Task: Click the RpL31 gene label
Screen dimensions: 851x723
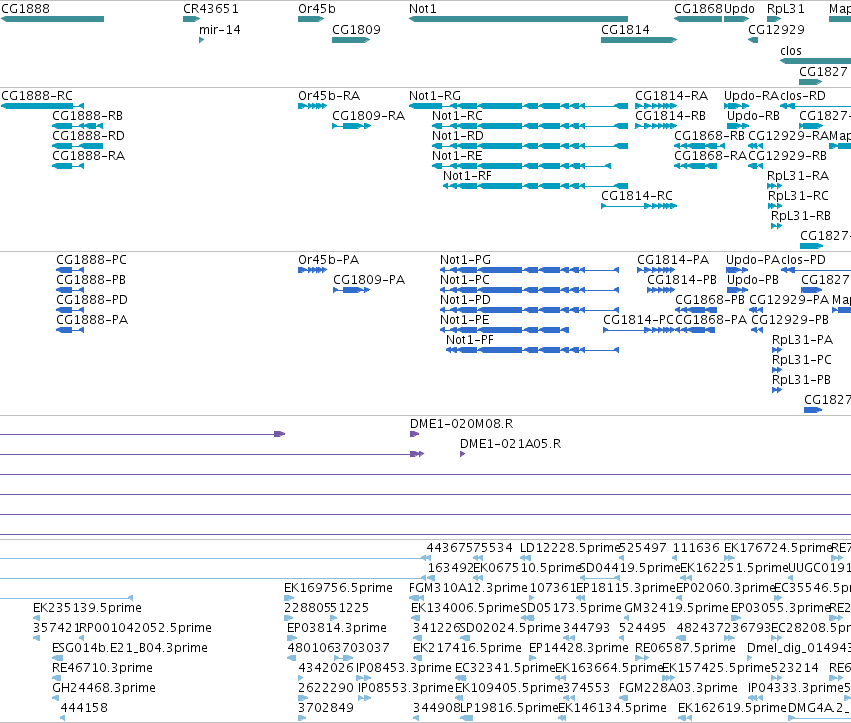Action: pos(785,9)
